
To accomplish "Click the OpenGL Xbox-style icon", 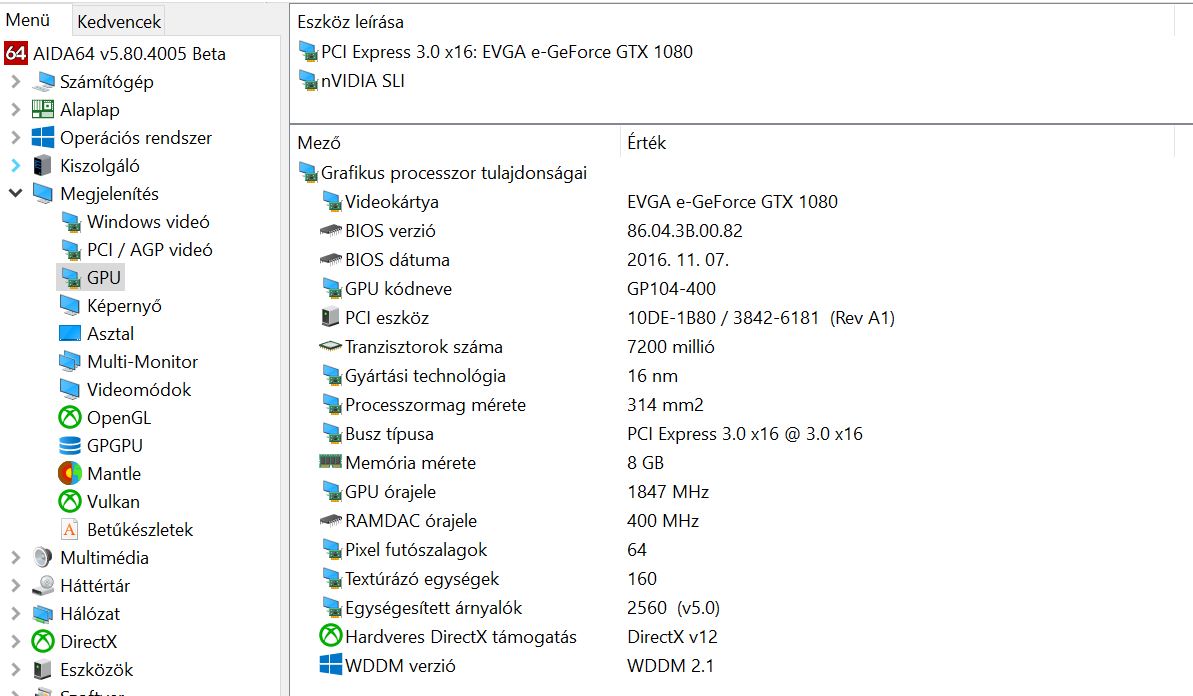I will pyautogui.click(x=70, y=418).
